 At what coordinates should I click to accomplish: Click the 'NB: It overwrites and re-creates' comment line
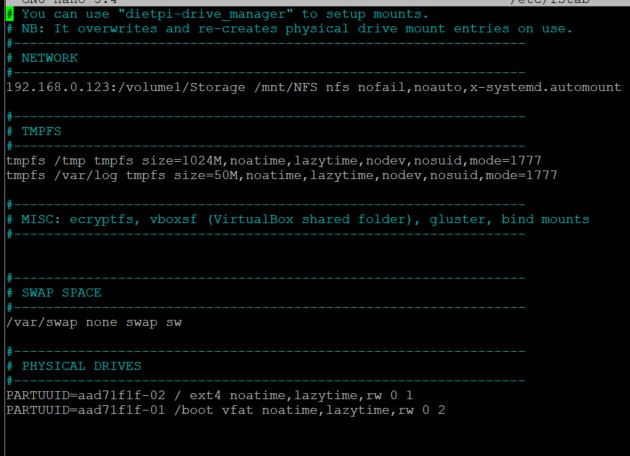coord(289,29)
